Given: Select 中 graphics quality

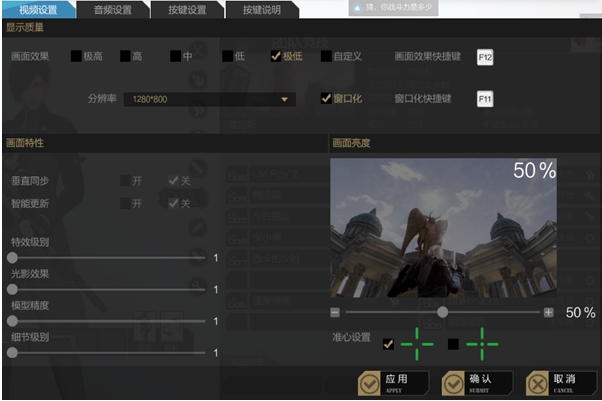Looking at the screenshot, I should click(x=175, y=56).
